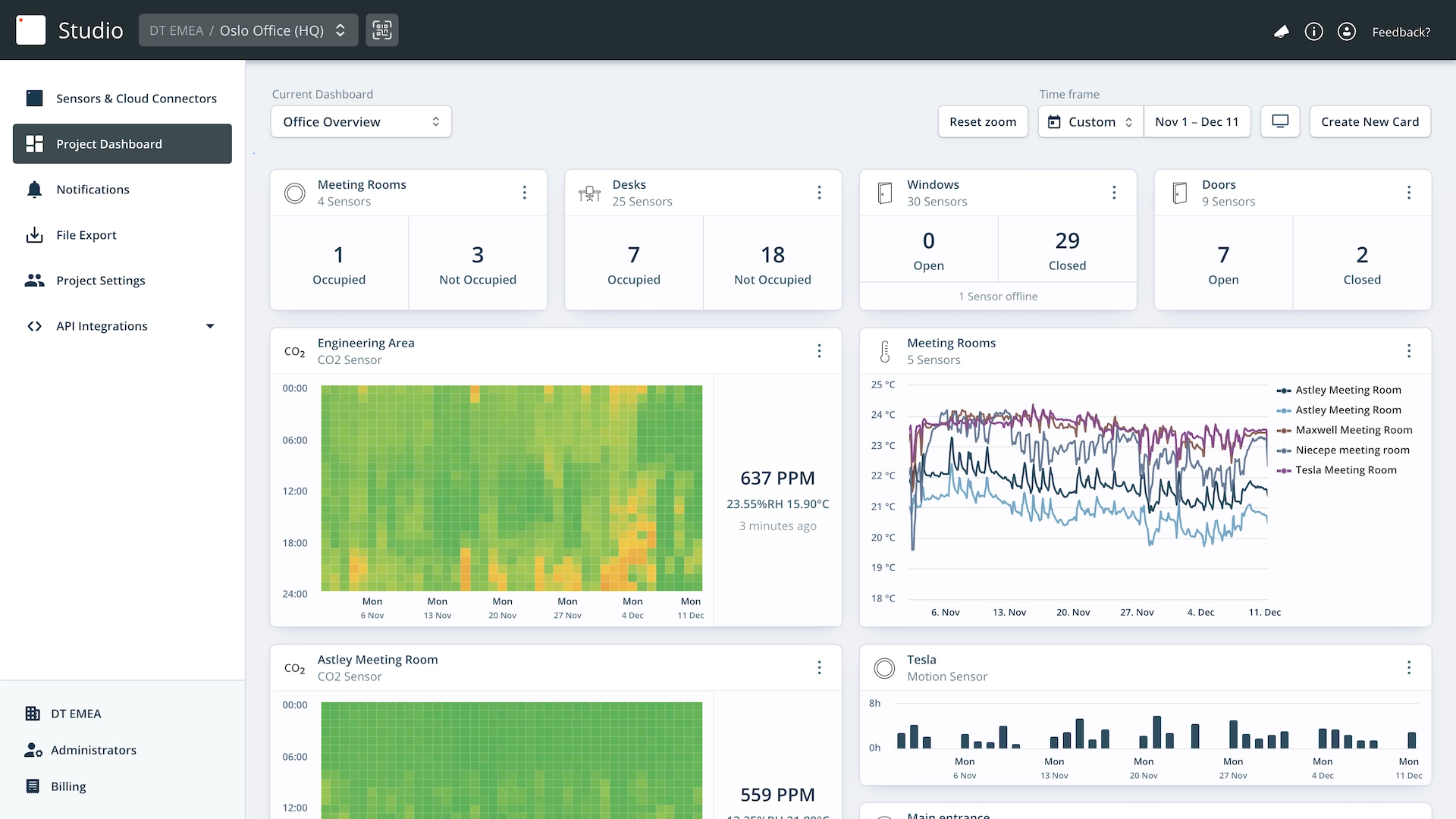Click the Reset zoom button
1456x819 pixels.
point(982,121)
